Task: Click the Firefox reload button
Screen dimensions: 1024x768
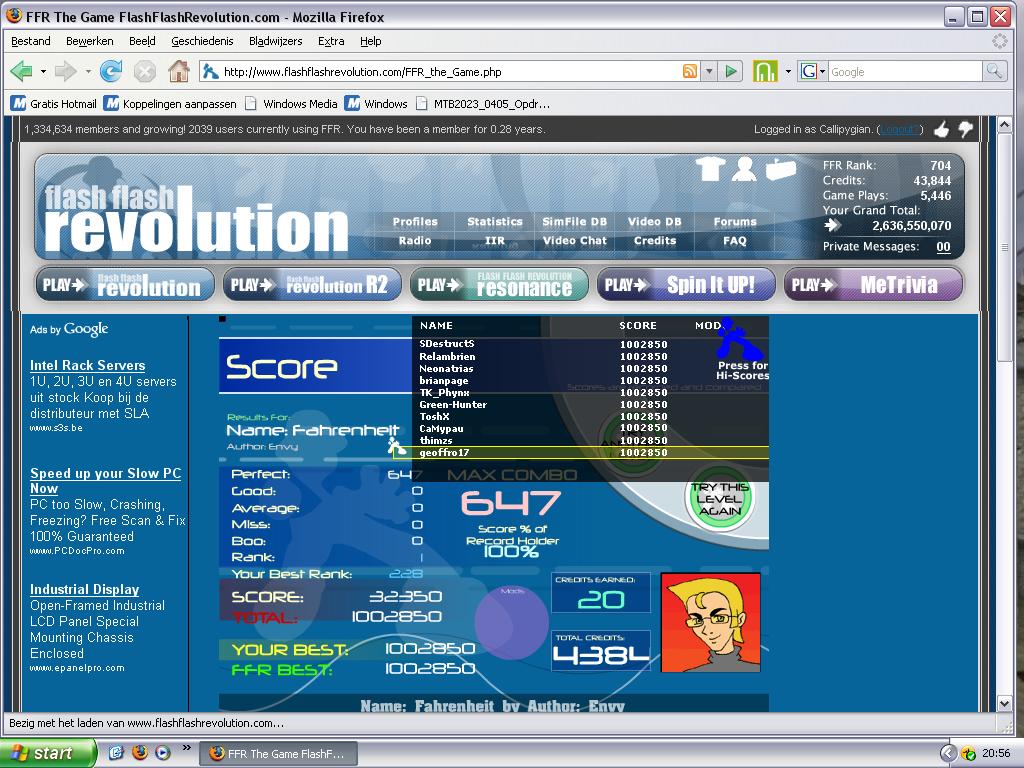Action: point(111,71)
